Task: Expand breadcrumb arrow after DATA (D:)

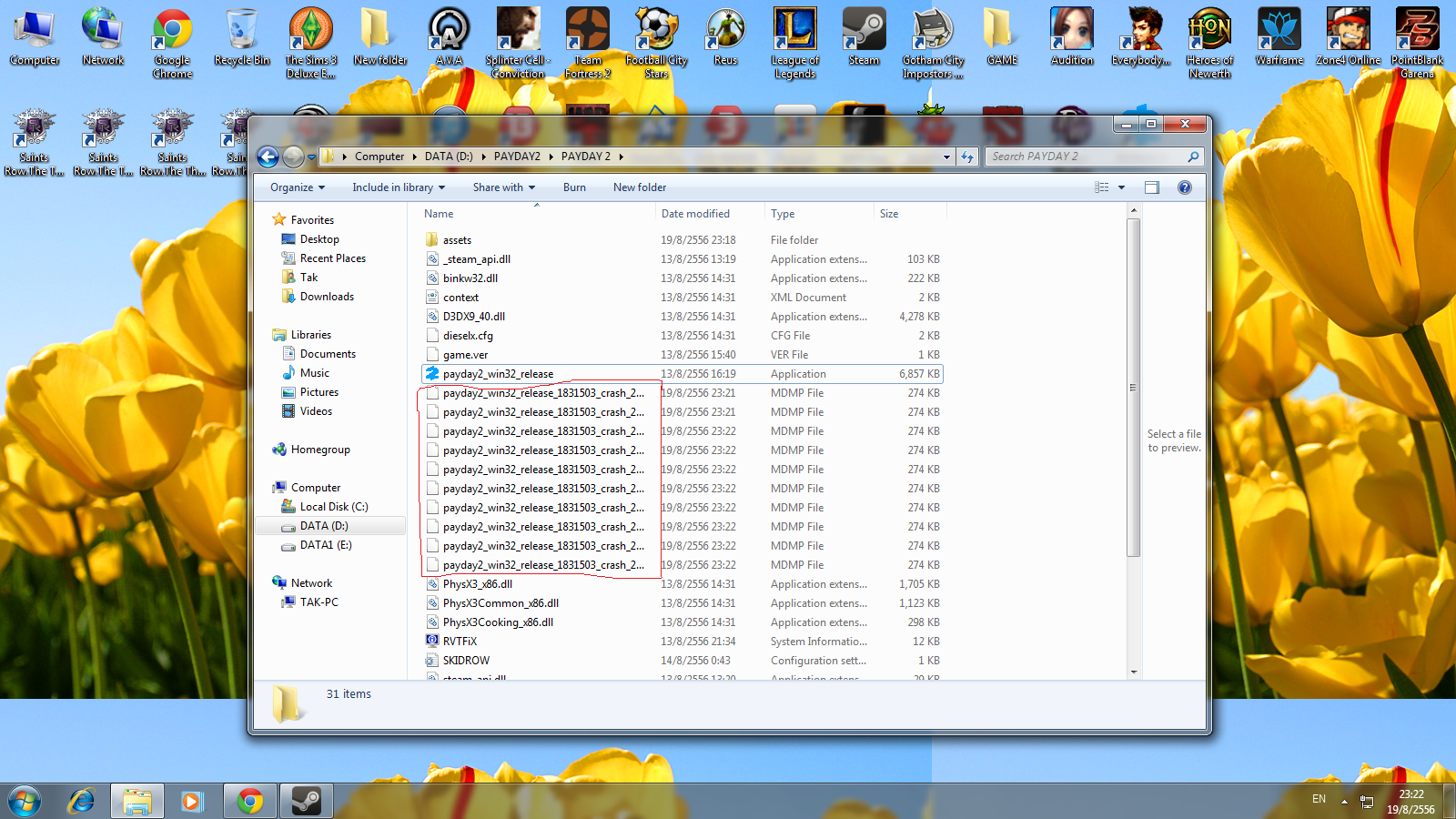Action: pos(483,157)
